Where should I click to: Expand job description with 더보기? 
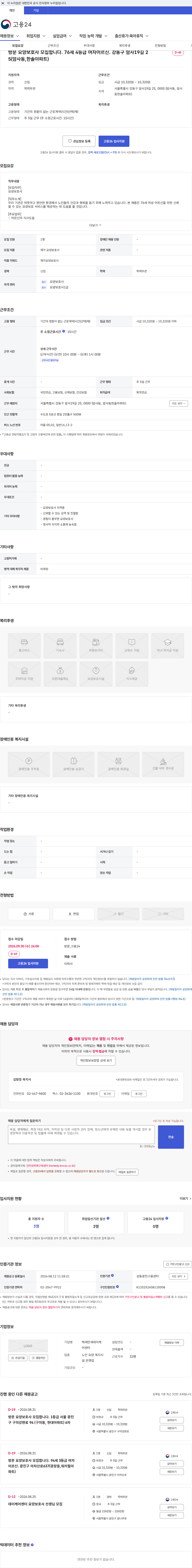[x=96, y=225]
